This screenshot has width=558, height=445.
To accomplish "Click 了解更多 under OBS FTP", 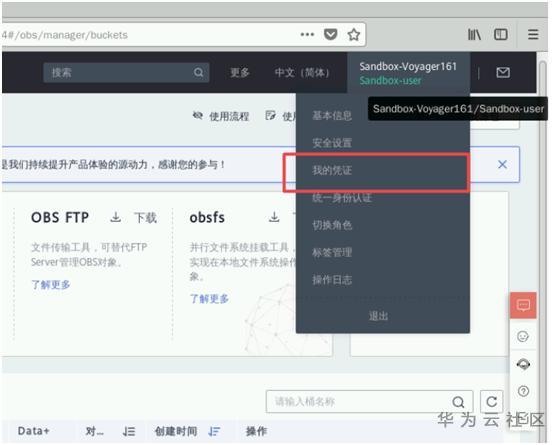I will (x=51, y=284).
